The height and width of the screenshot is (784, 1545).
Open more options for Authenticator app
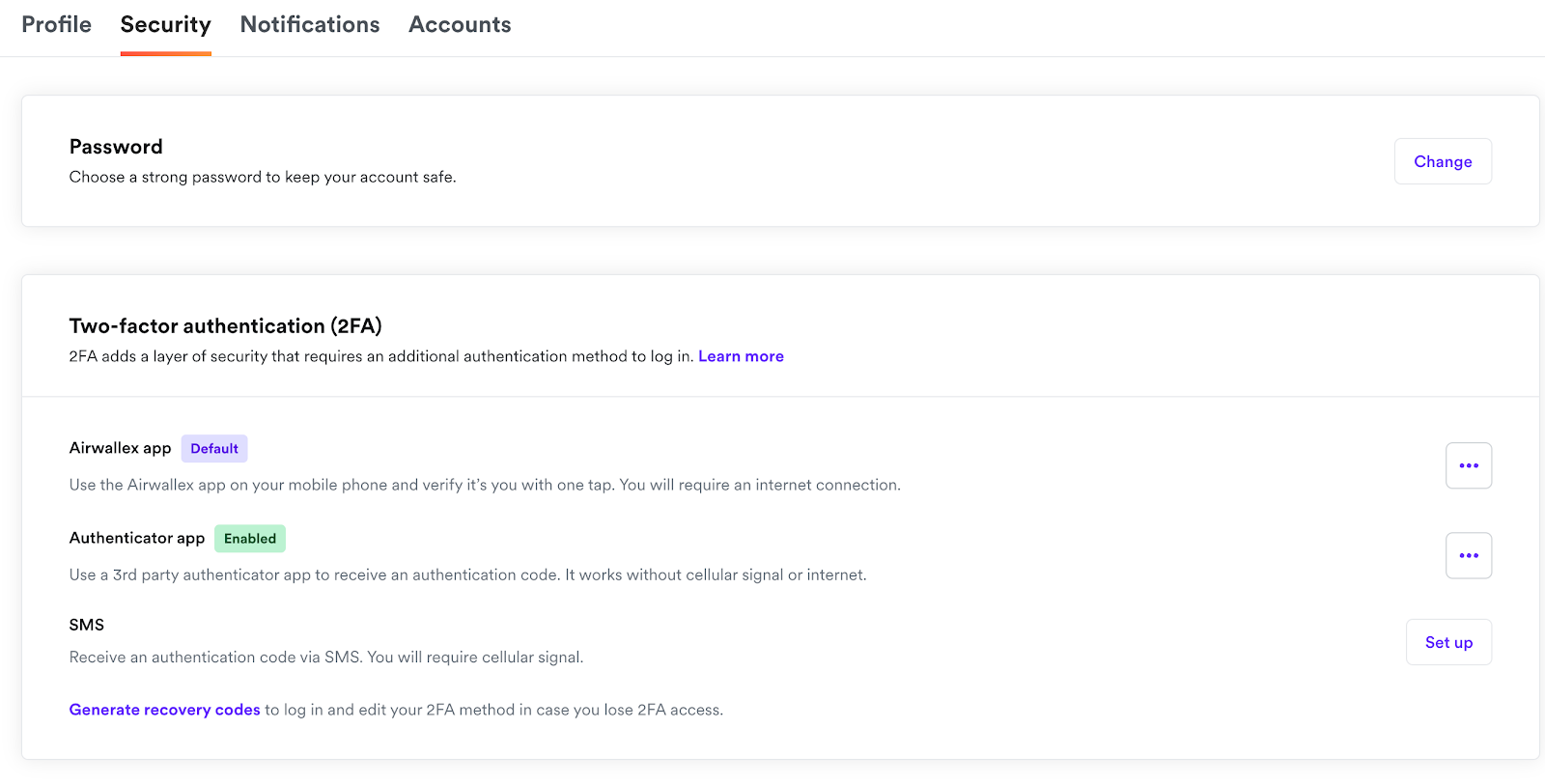coord(1468,555)
